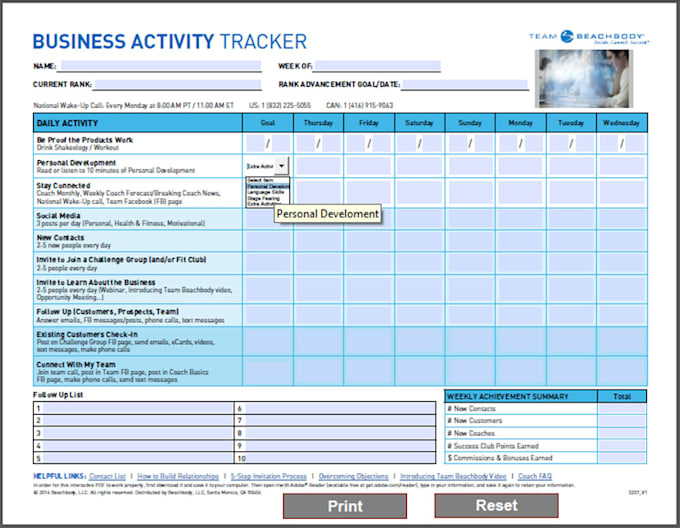The height and width of the screenshot is (528, 680).
Task: Open the Personal Development goal dropdown arrow
Action: pos(281,166)
